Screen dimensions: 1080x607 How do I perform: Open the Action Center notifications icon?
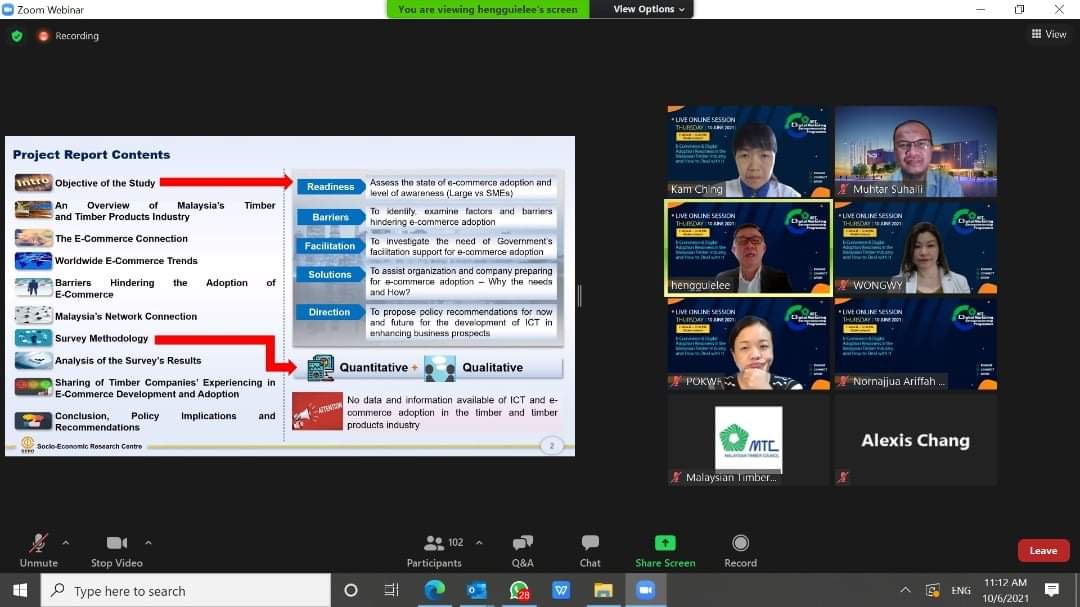click(1051, 590)
